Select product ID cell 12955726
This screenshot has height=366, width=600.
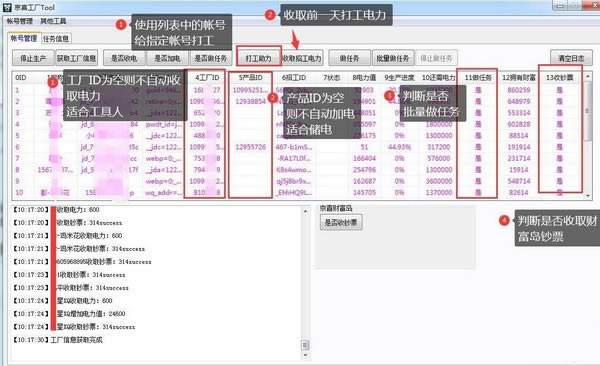point(251,147)
